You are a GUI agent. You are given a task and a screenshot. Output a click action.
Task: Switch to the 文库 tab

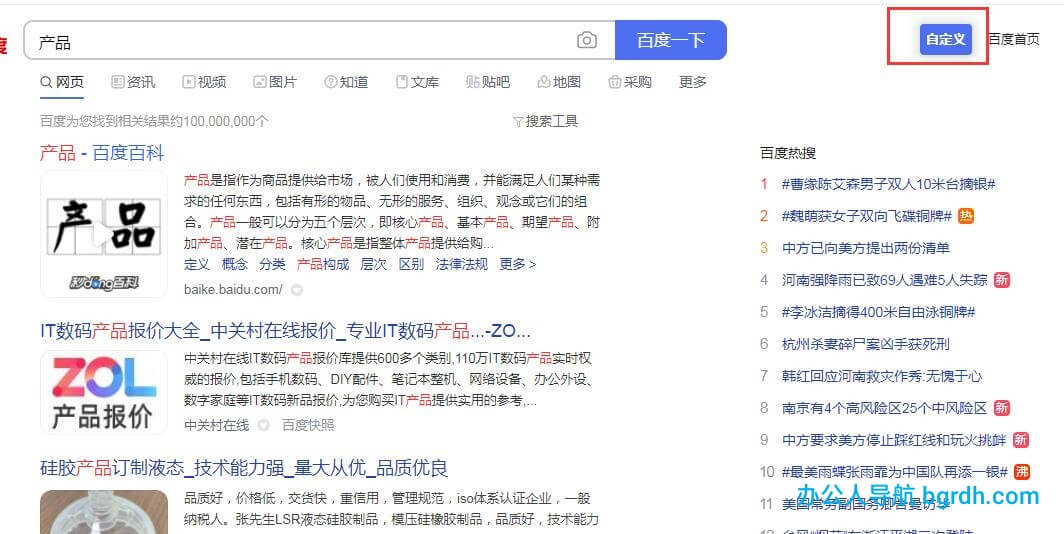(417, 82)
